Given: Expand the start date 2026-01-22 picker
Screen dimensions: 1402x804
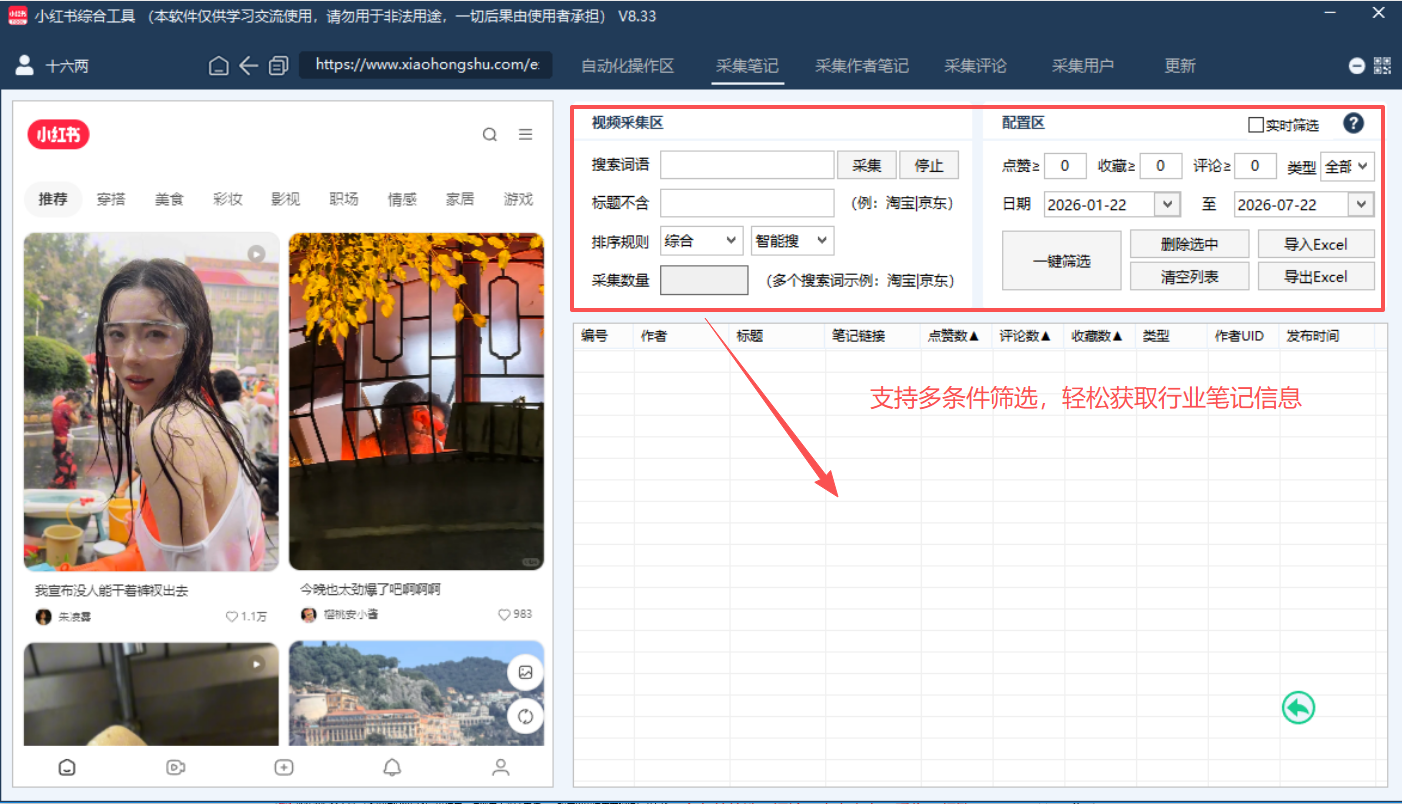Looking at the screenshot, I should (1167, 204).
